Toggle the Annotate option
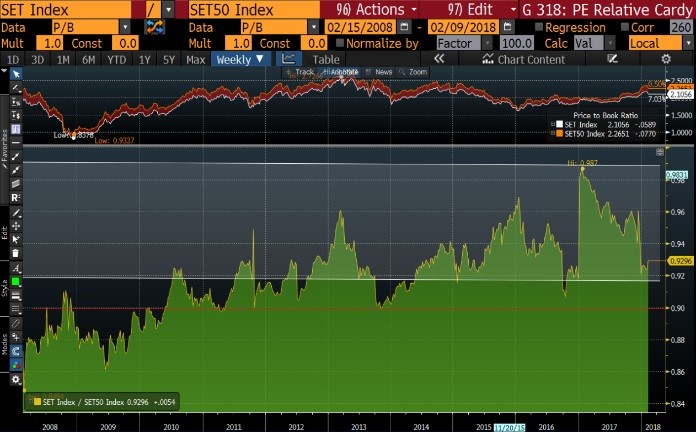 (x=341, y=72)
